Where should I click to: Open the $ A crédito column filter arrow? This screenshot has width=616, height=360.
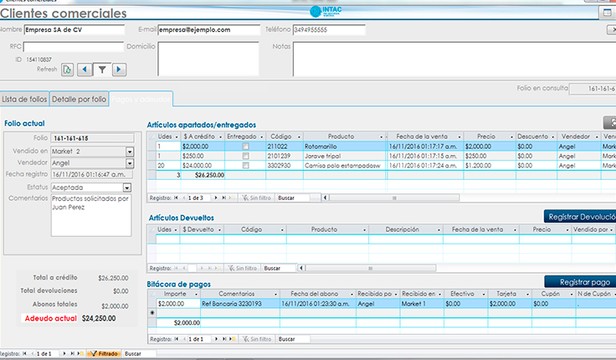[220, 137]
